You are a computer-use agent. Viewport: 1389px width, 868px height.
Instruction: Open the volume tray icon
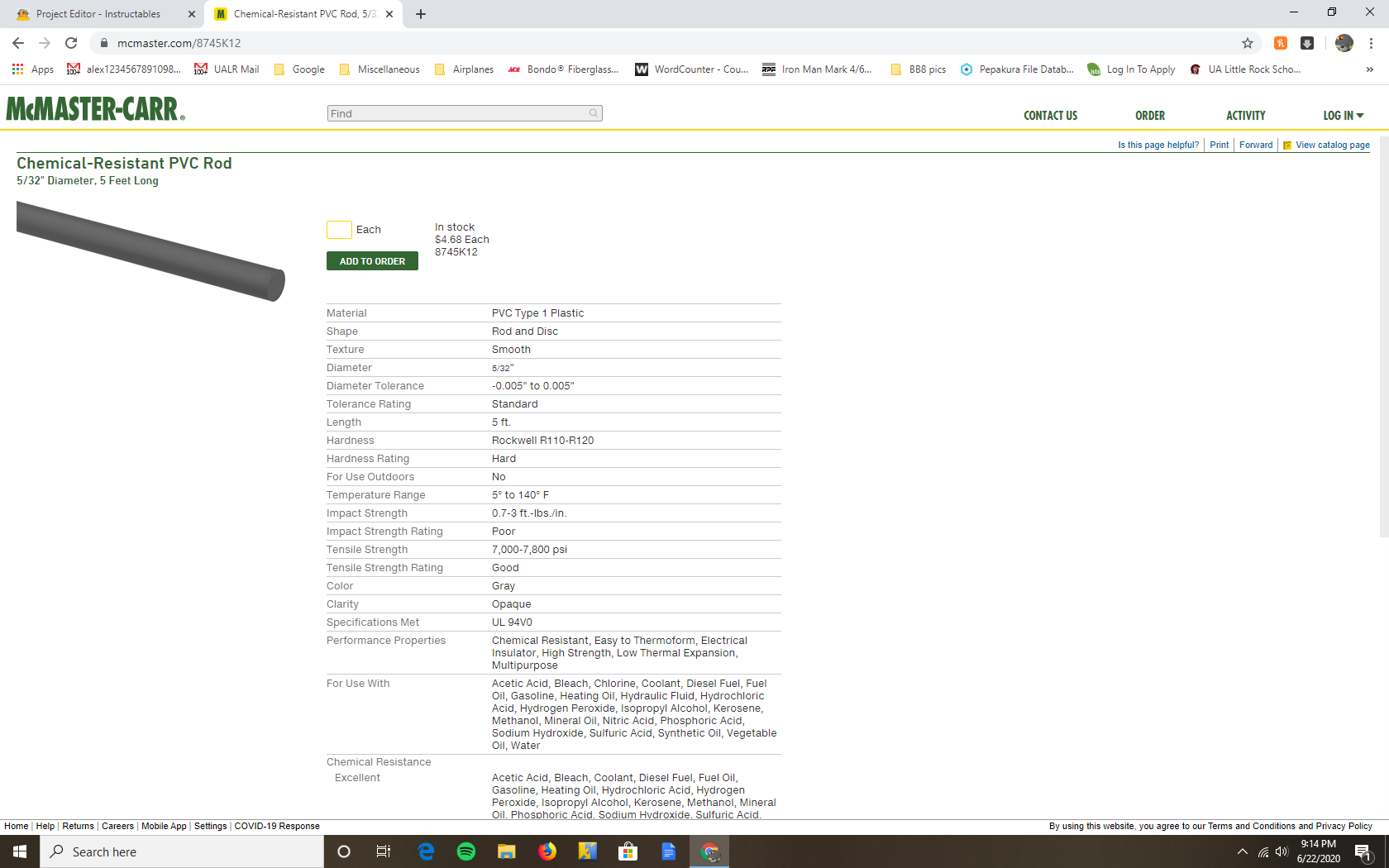click(1282, 851)
